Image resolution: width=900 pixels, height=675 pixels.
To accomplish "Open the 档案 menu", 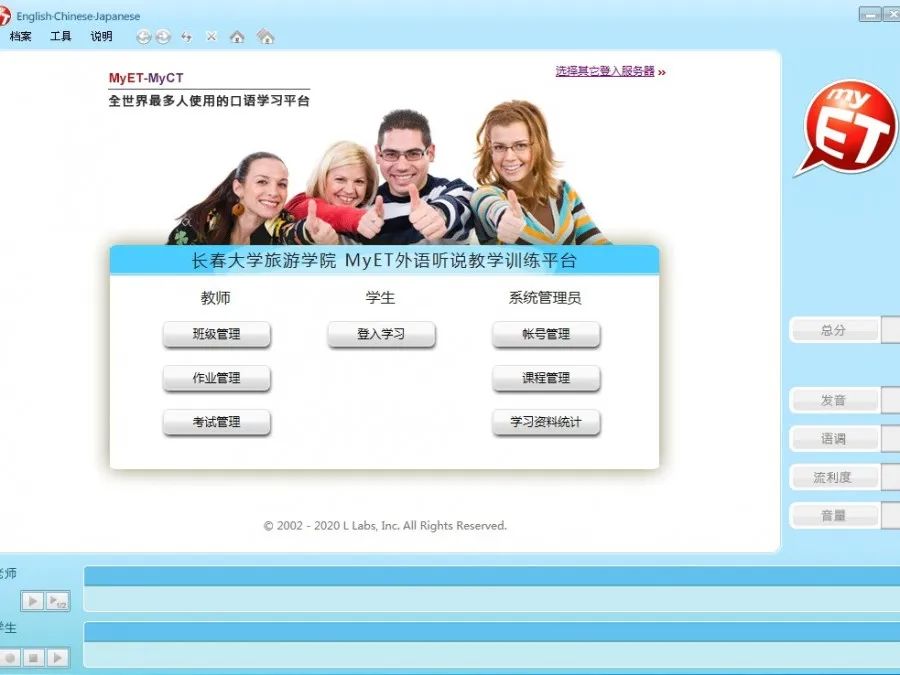I will pyautogui.click(x=21, y=37).
